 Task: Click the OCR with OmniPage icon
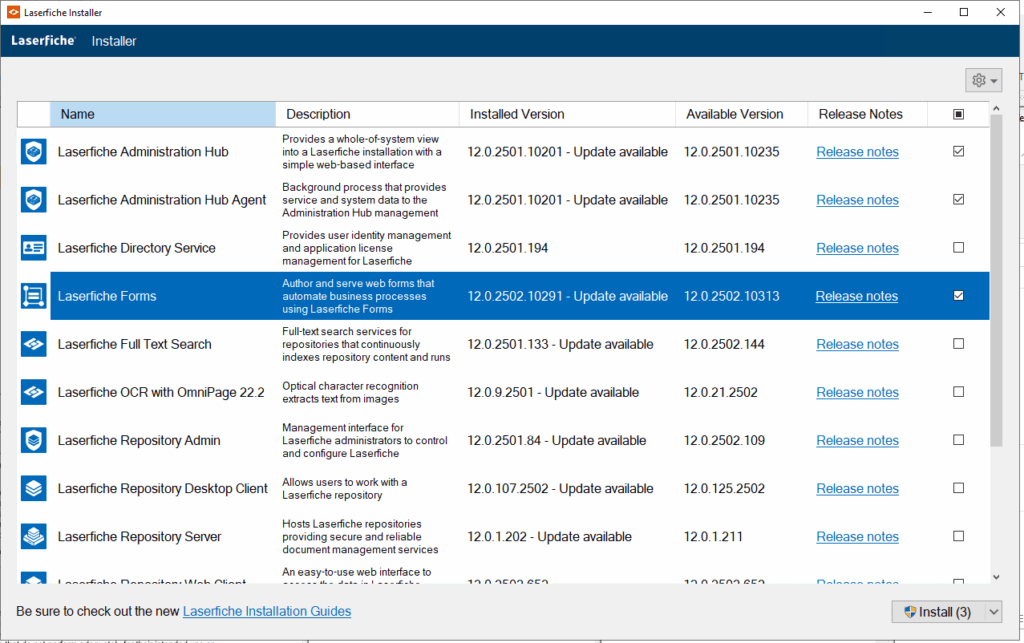click(x=34, y=392)
